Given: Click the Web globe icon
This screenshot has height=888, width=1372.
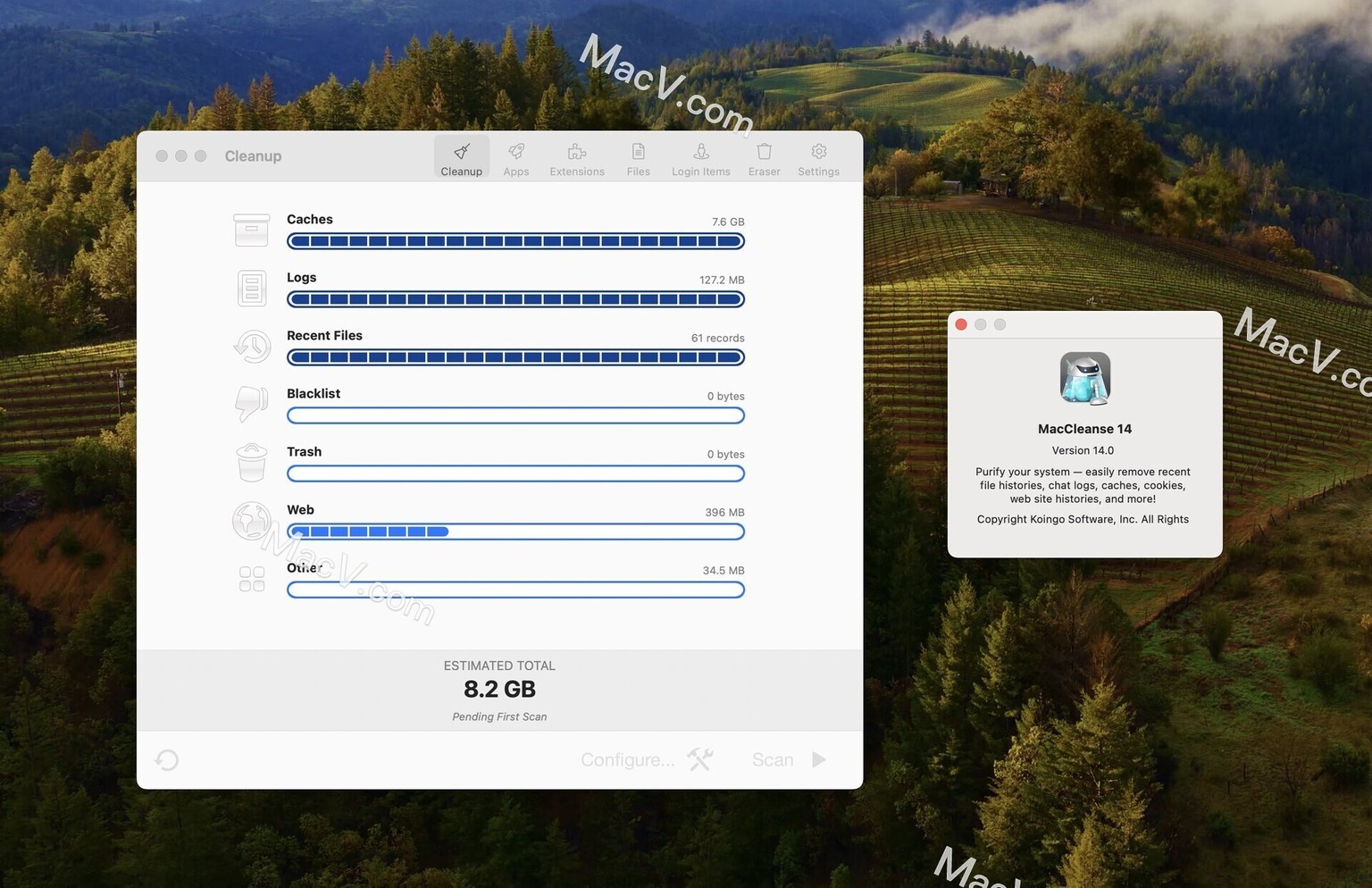Looking at the screenshot, I should coord(252,521).
